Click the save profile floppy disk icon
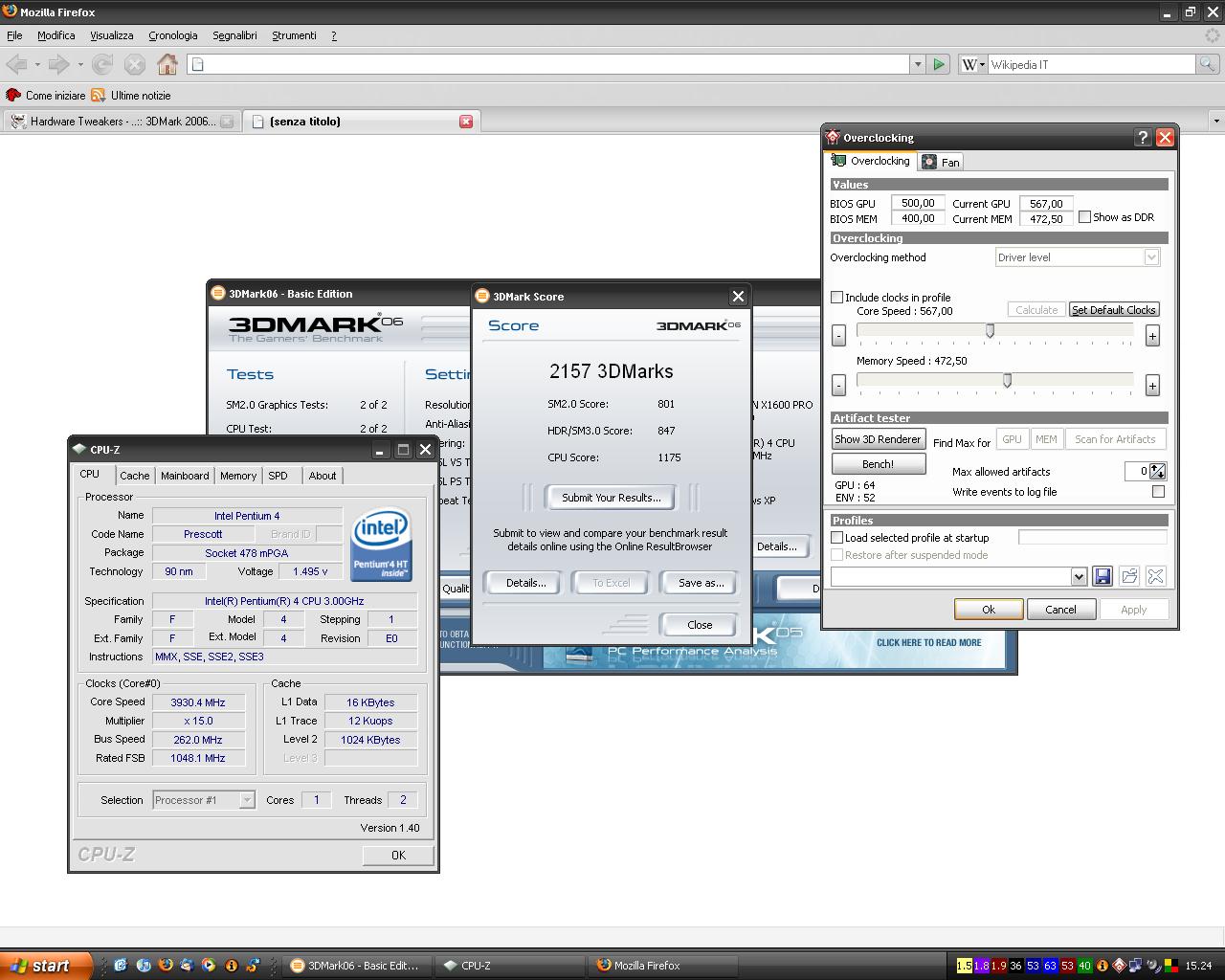 coord(1102,576)
